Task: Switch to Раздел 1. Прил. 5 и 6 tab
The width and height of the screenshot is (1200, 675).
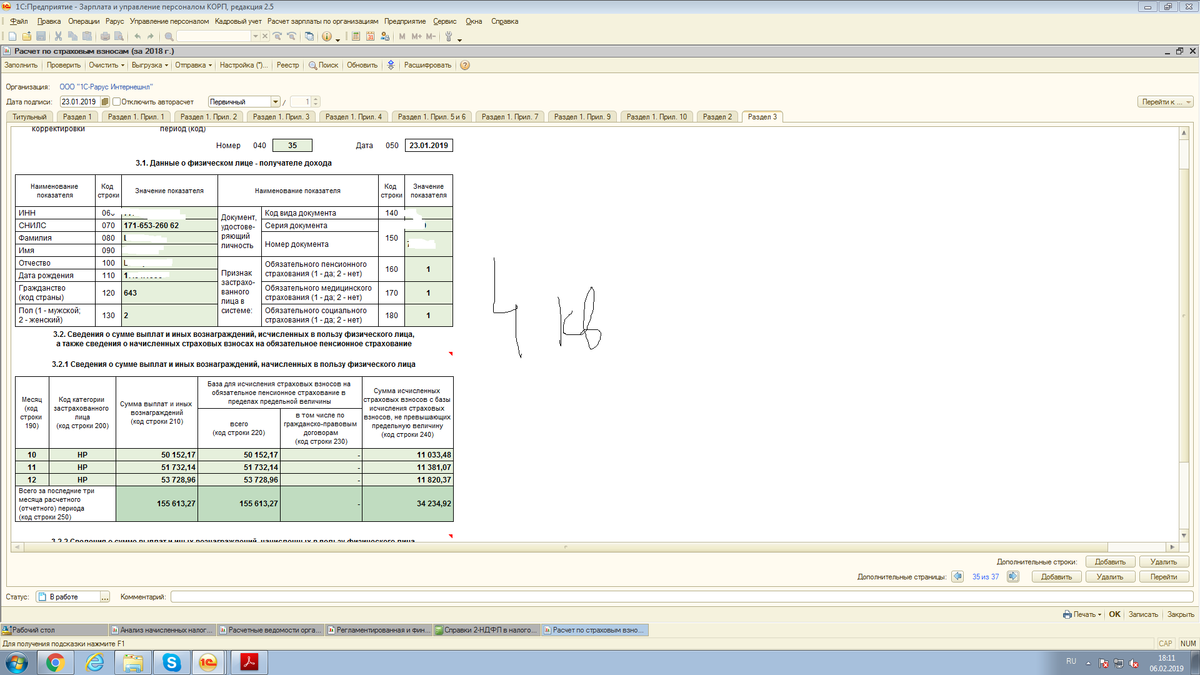Action: [432, 117]
